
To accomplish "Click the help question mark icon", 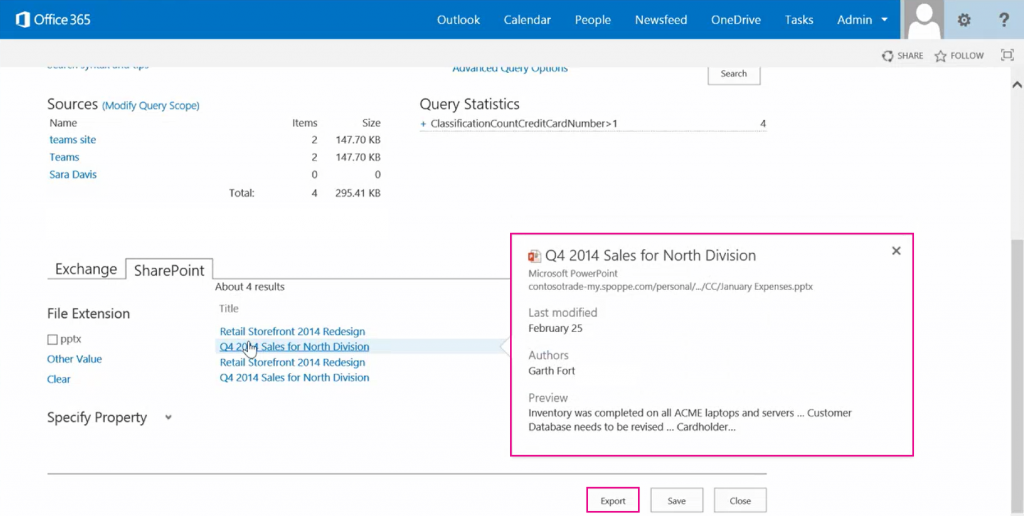I will [1004, 20].
